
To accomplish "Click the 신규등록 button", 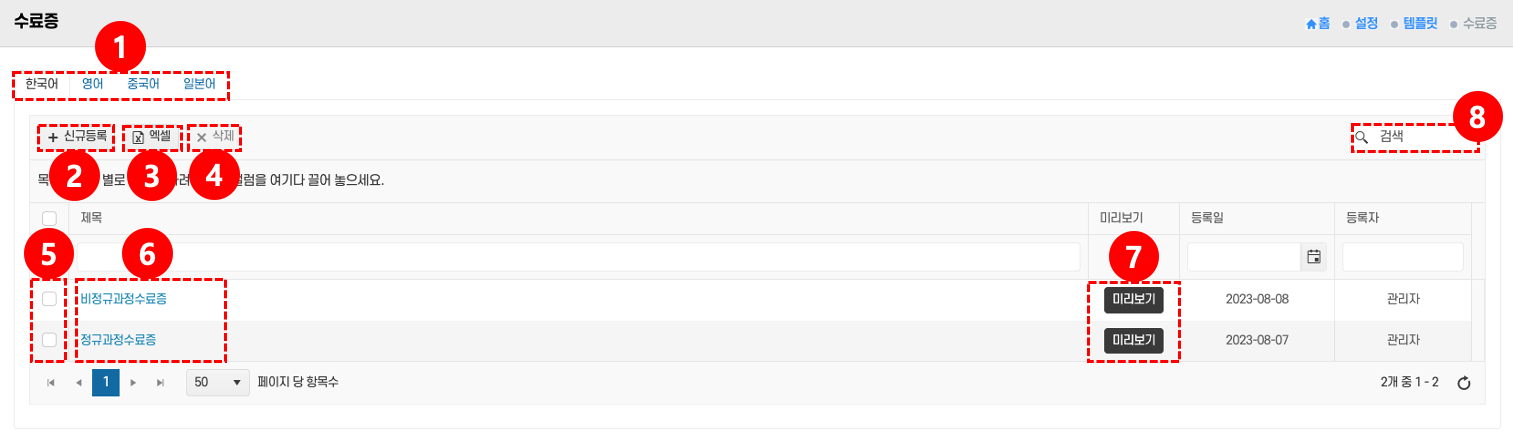I will 77,136.
